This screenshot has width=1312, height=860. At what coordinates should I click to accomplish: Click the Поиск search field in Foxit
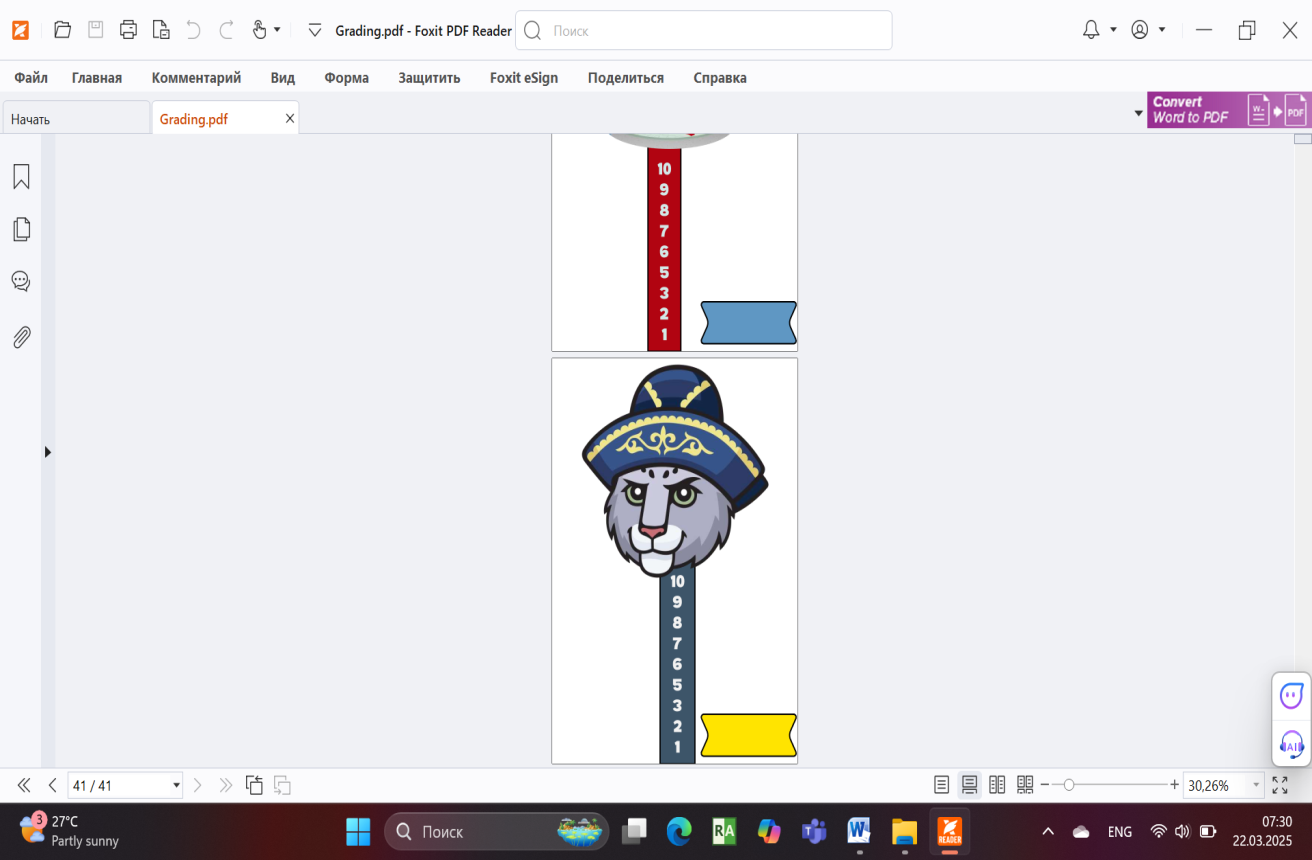coord(703,30)
